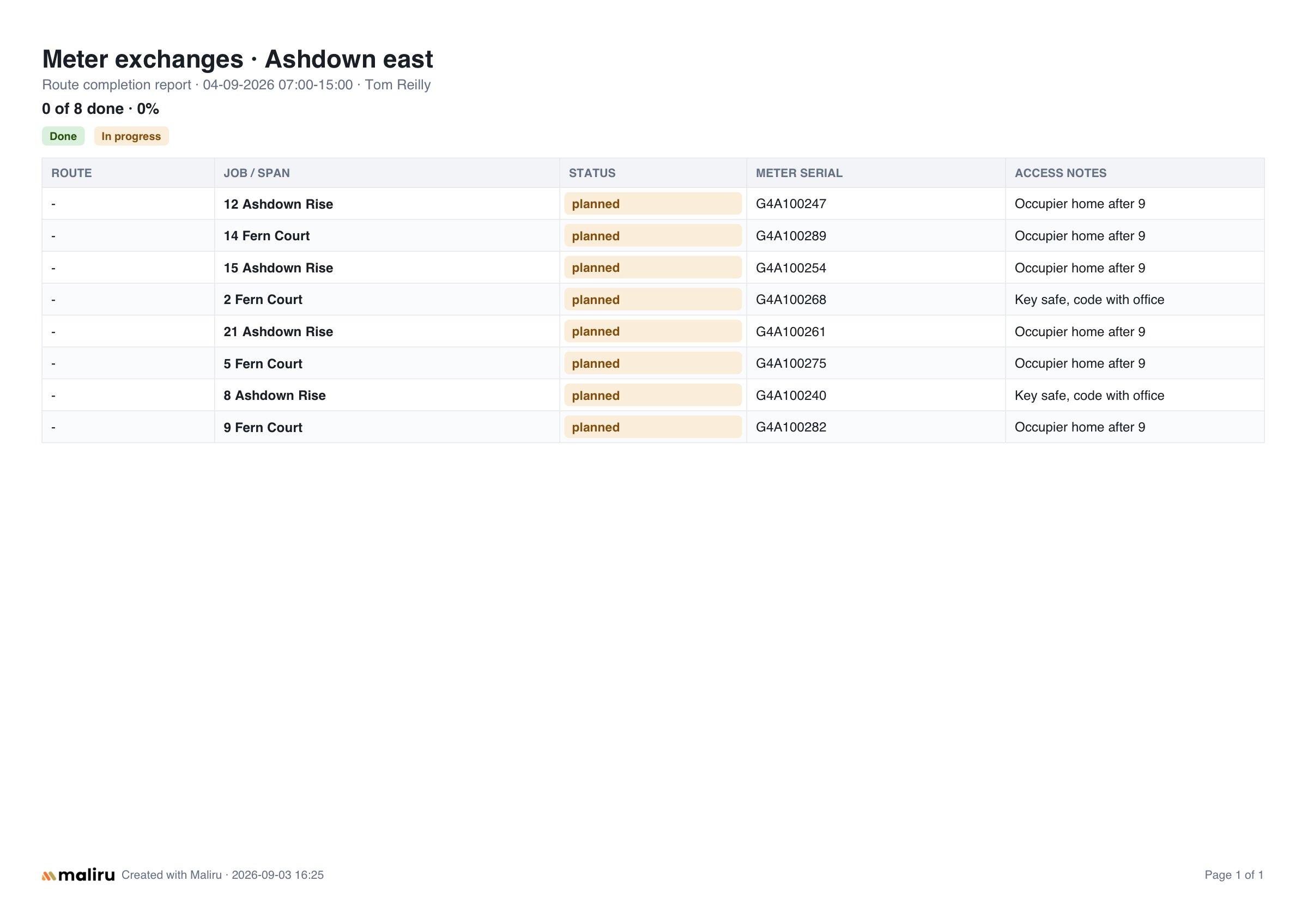Click planned status for 9 Fern Court
This screenshot has width=1308, height=924.
click(653, 427)
